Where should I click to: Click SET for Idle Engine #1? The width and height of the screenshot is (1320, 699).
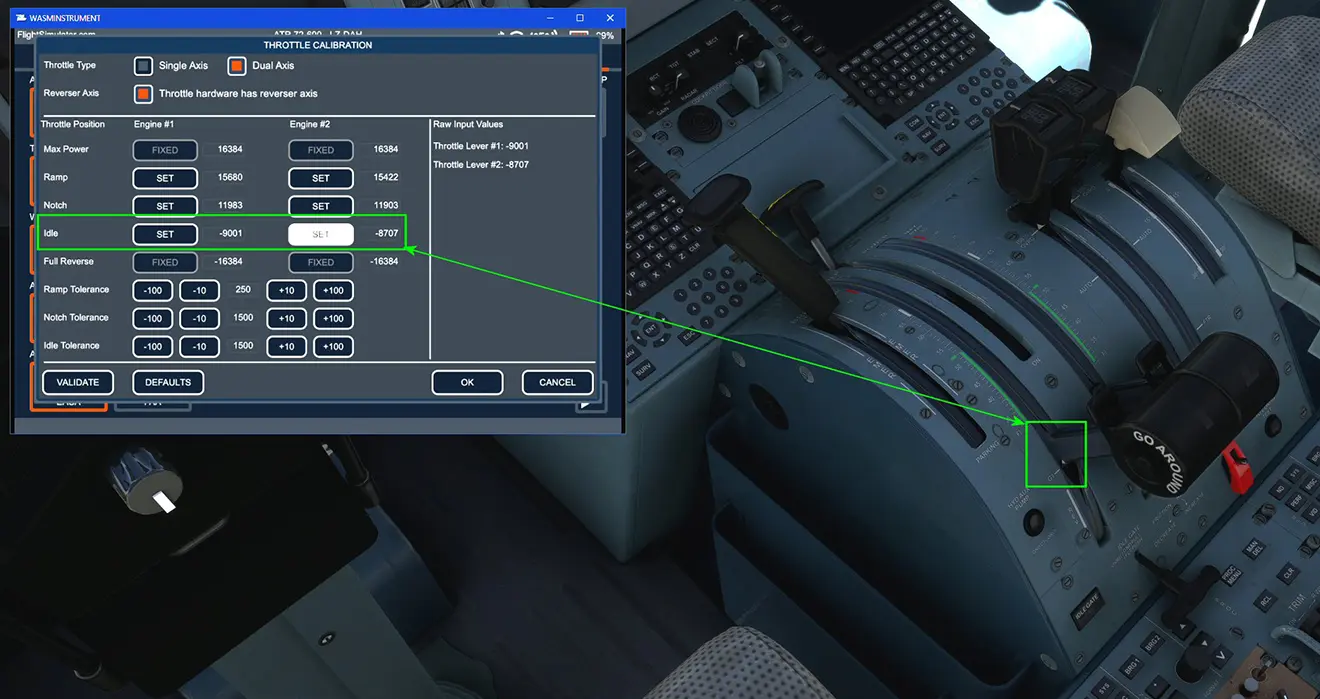point(165,234)
